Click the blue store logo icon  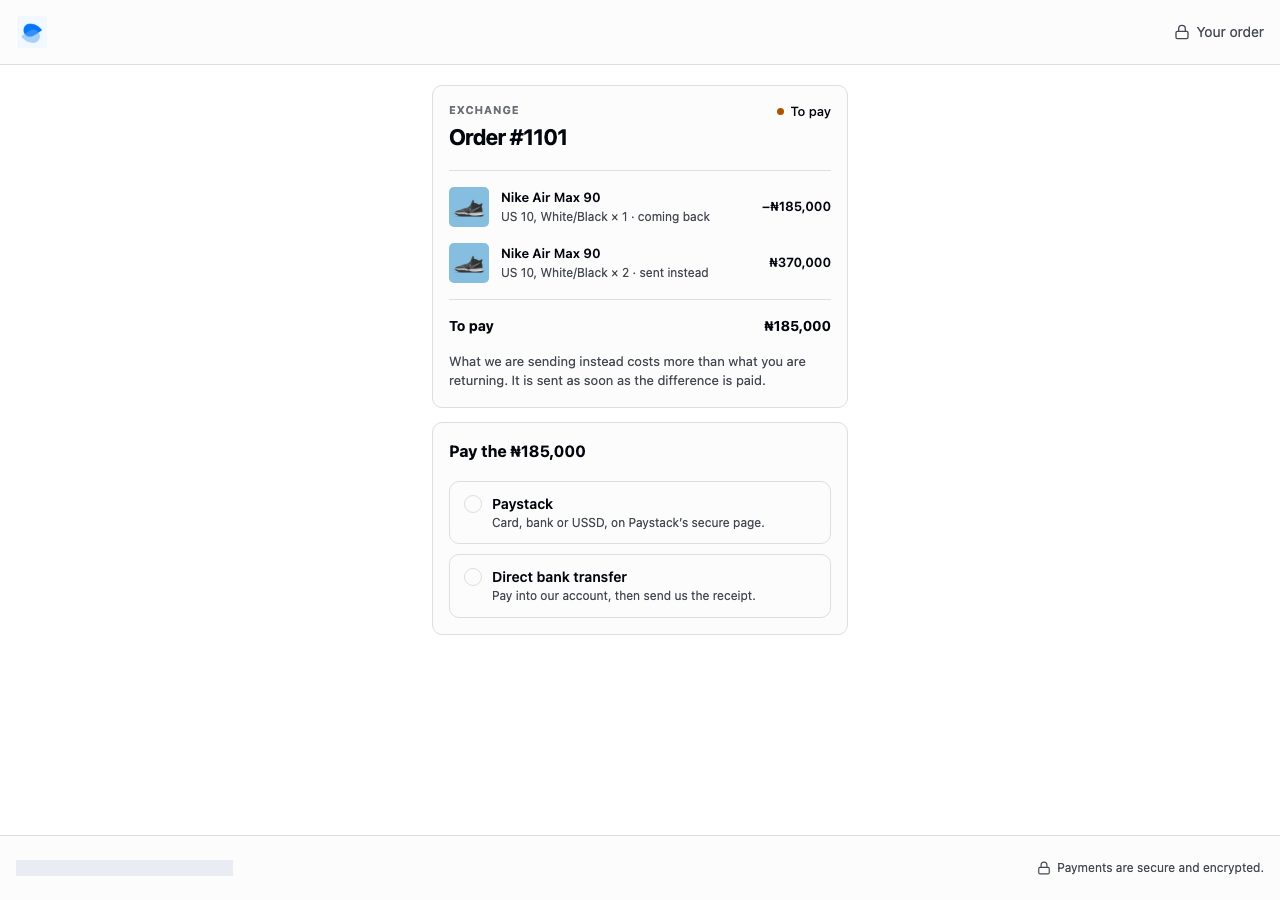(32, 32)
